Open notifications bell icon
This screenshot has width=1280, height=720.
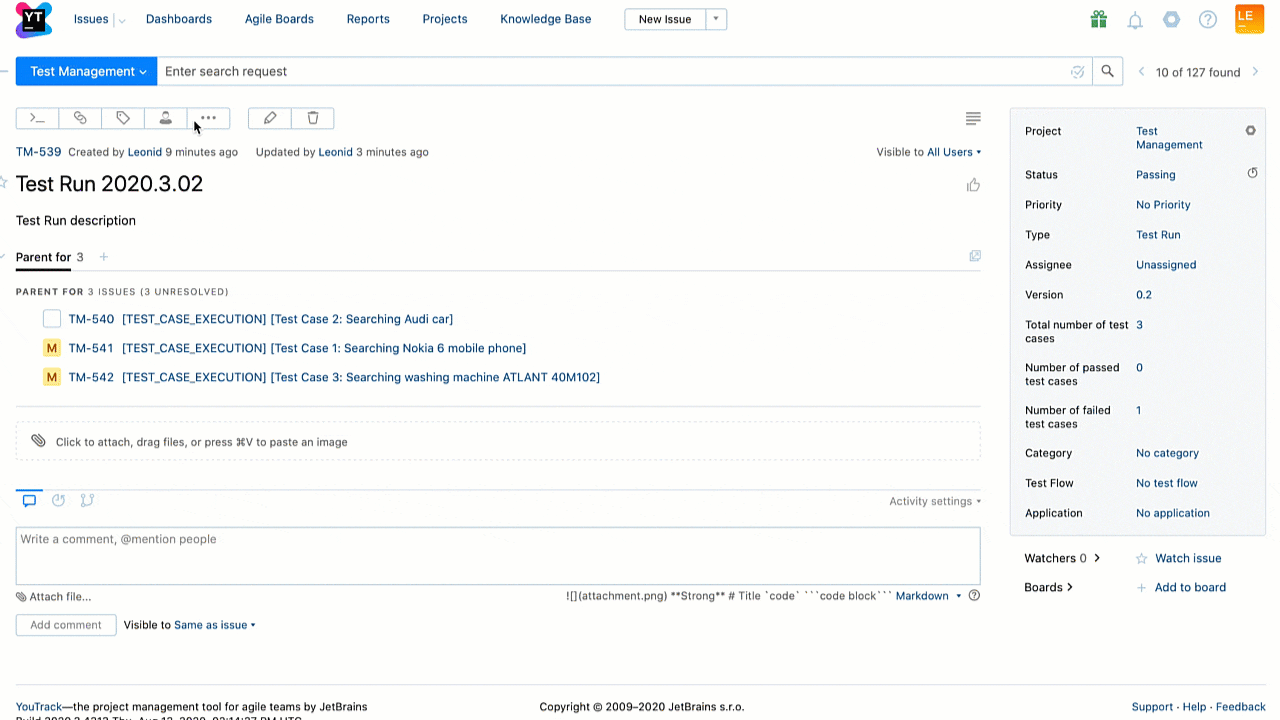[x=1135, y=20]
